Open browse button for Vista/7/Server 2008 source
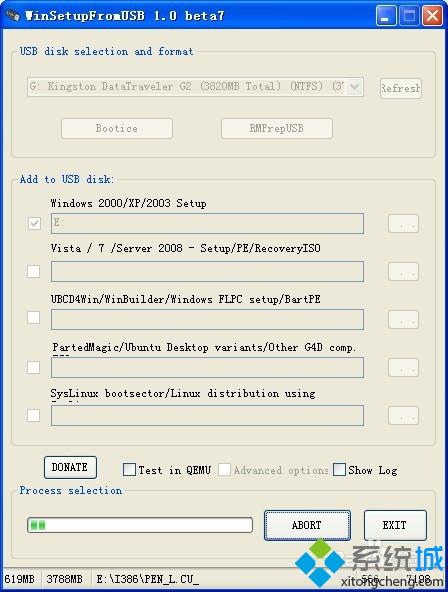This screenshot has height=592, width=448. pos(403,272)
